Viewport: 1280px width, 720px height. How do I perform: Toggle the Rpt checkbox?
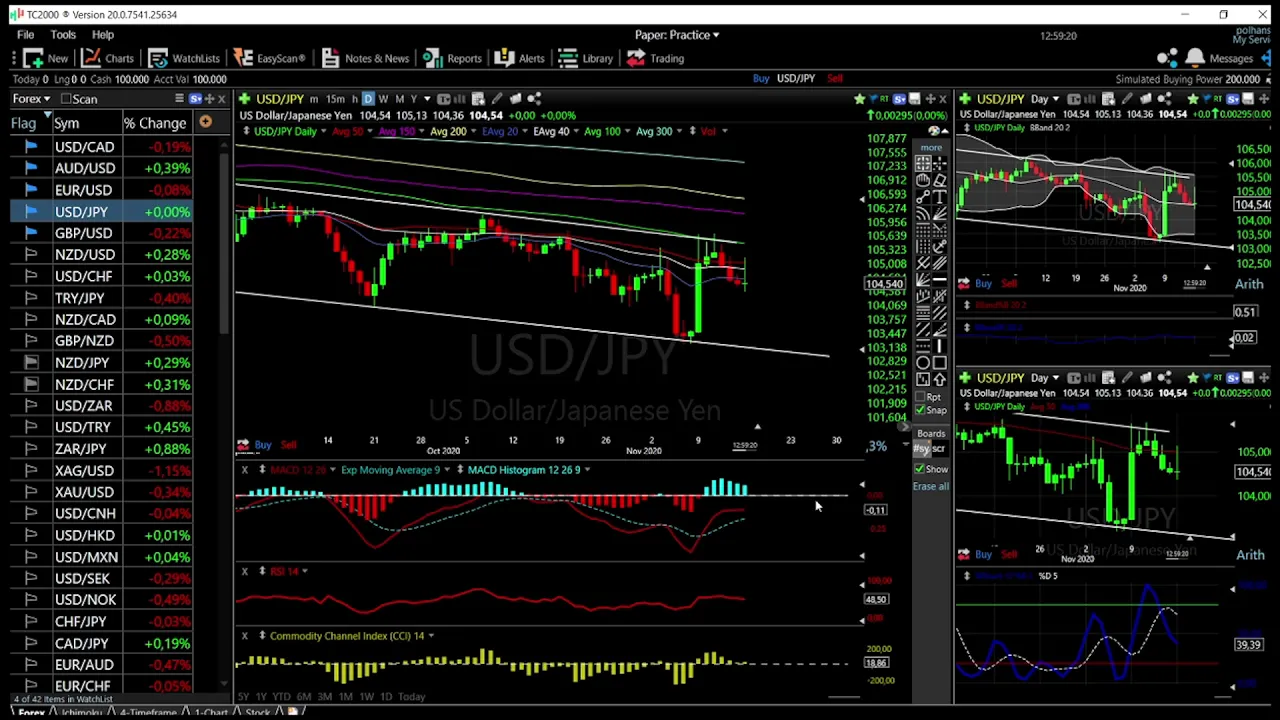pos(919,397)
